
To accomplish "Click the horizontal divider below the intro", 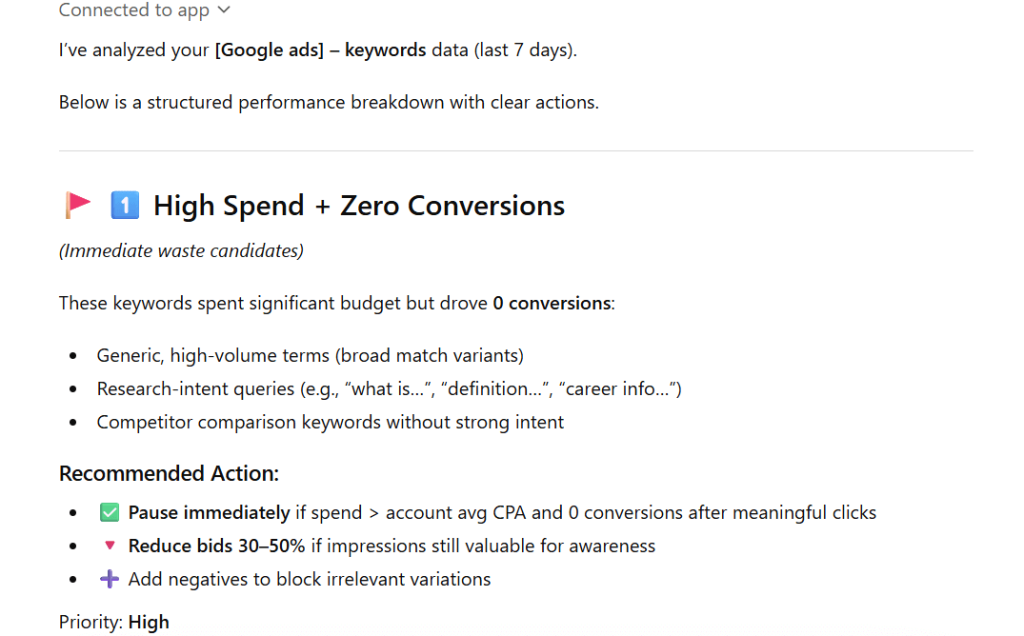I will click(x=515, y=151).
